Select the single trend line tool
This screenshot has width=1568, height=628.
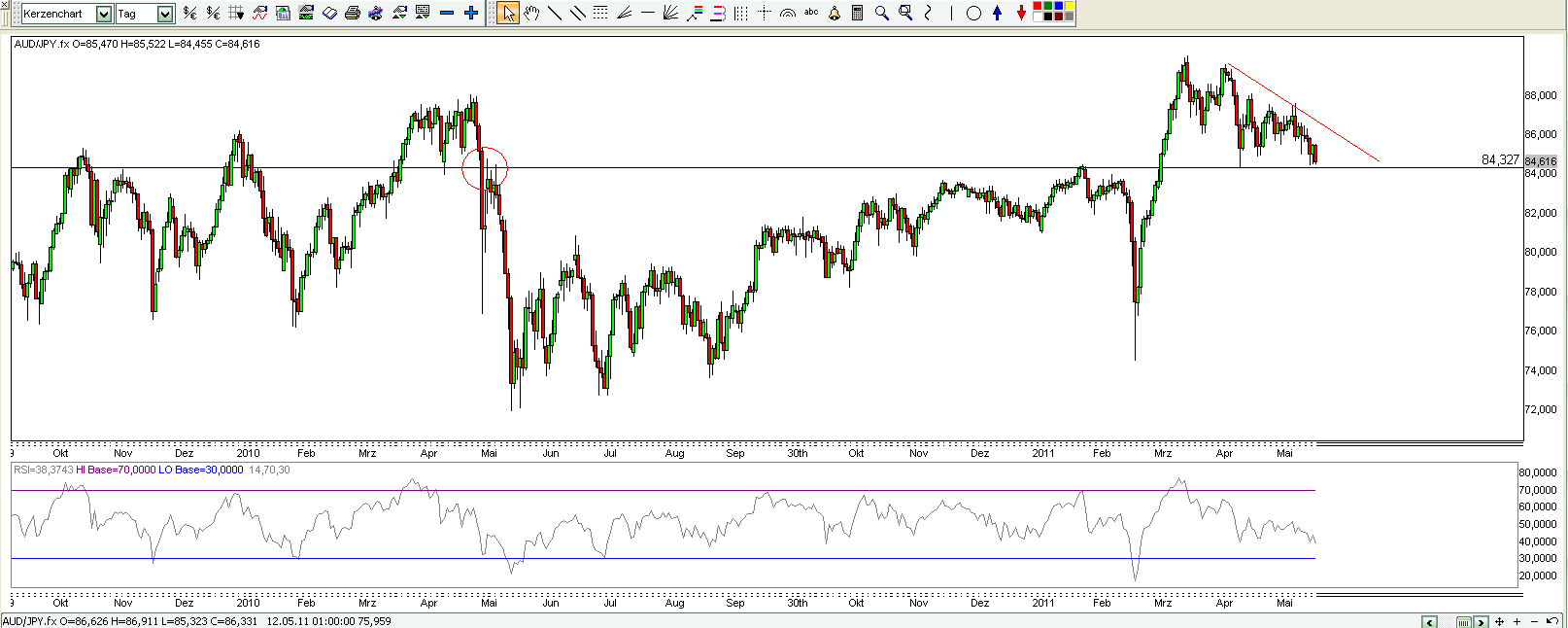tap(555, 14)
